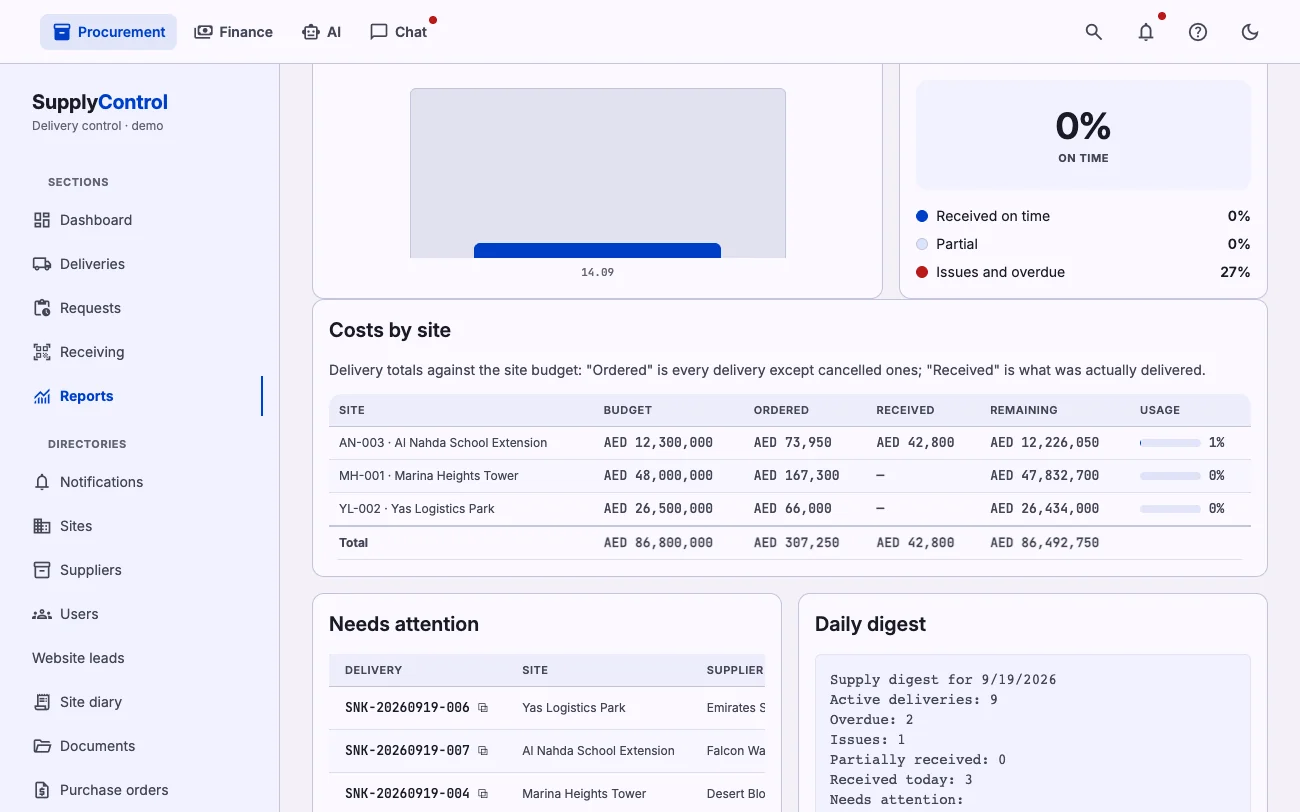Click the Sites building icon
This screenshot has width=1300, height=812.
tap(42, 526)
